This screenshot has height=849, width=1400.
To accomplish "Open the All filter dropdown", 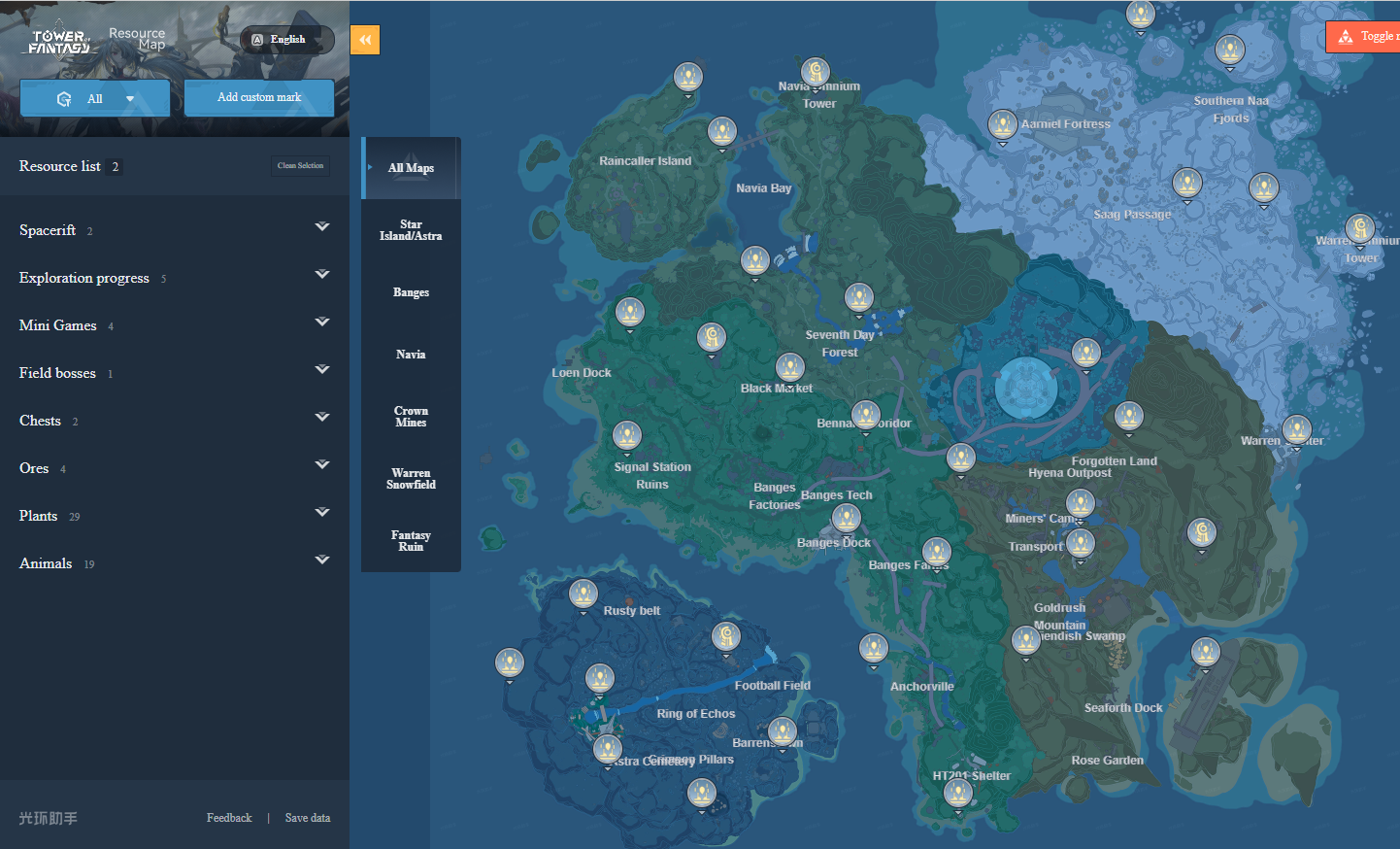I will (x=95, y=98).
